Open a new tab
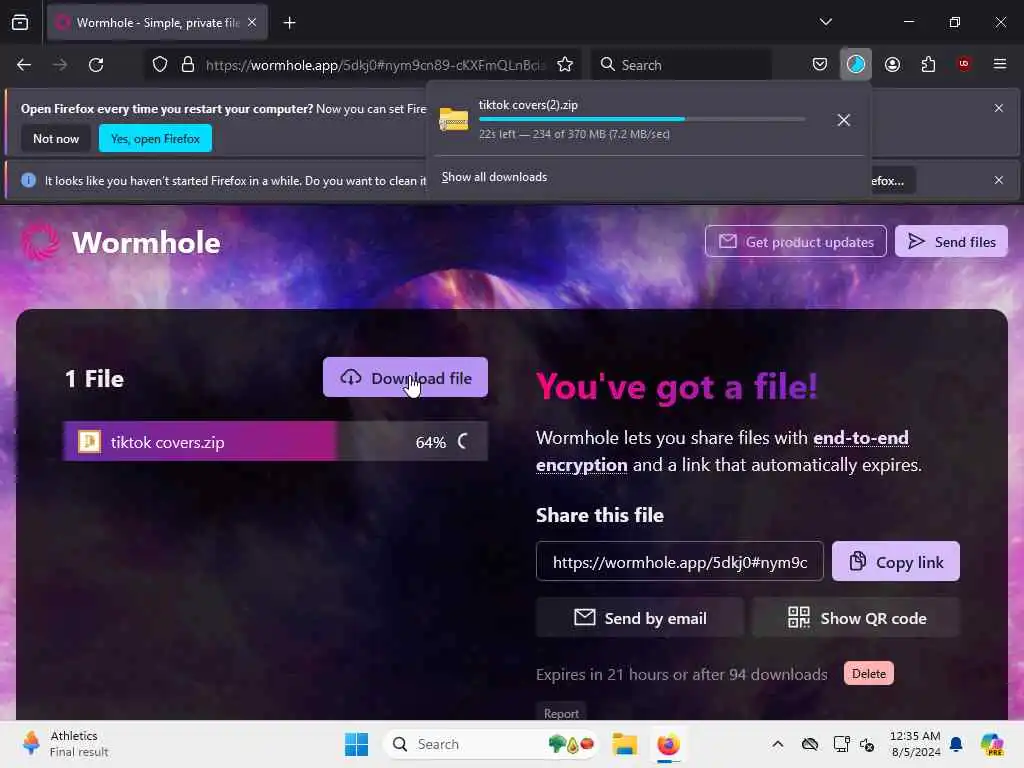Viewport: 1024px width, 768px height. tap(289, 23)
